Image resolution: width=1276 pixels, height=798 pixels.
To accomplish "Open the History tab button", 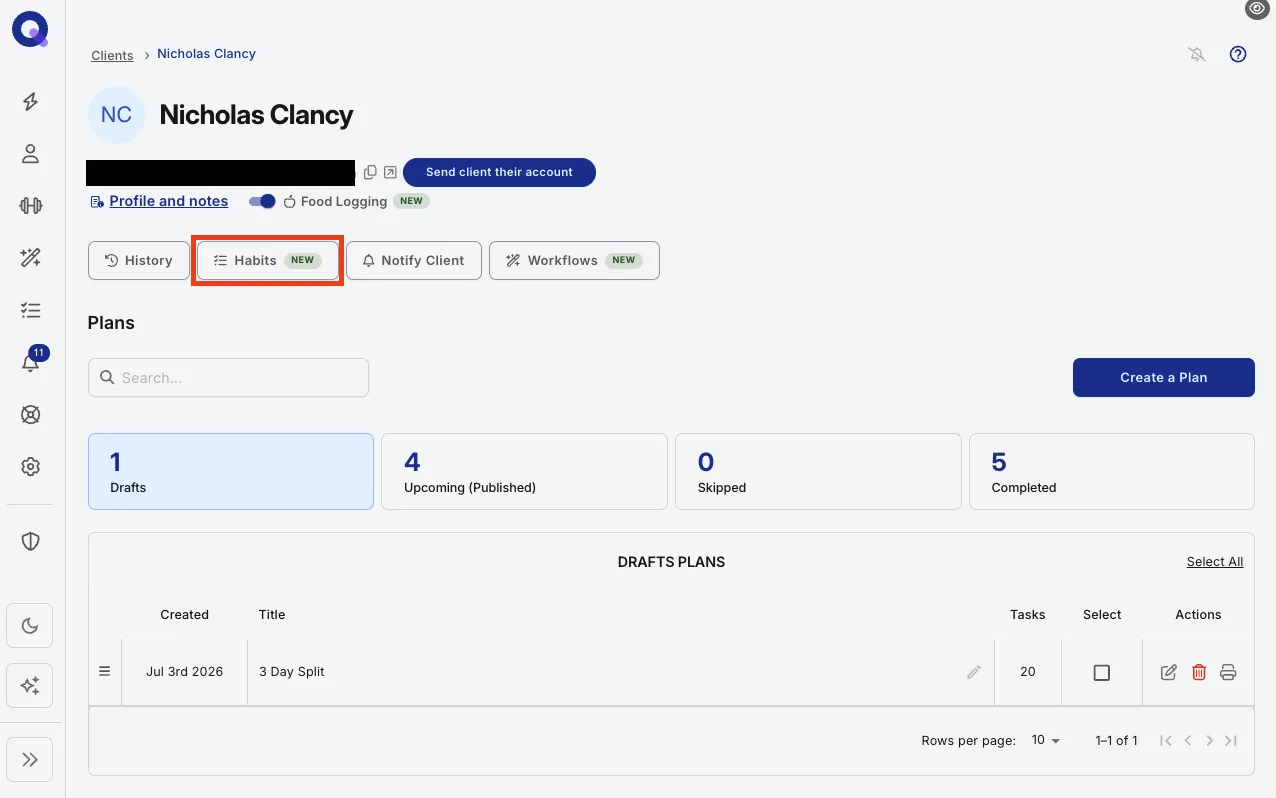I will click(x=139, y=260).
